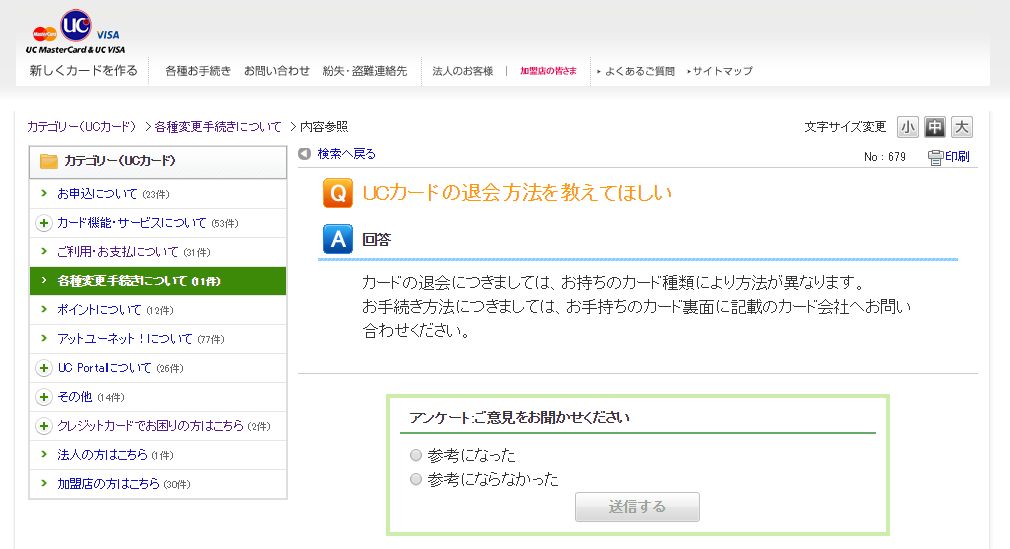Open お問い合わせ menu item

(276, 71)
